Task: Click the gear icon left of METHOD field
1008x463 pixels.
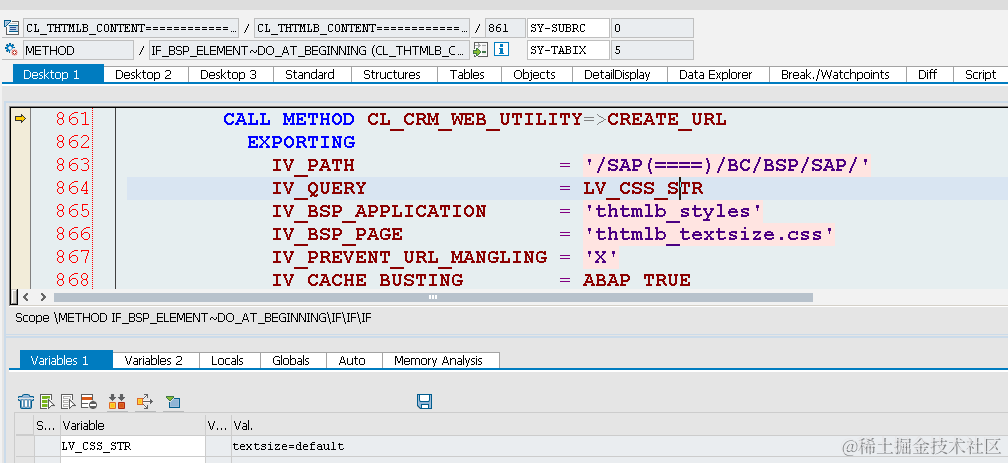Action: 11,50
